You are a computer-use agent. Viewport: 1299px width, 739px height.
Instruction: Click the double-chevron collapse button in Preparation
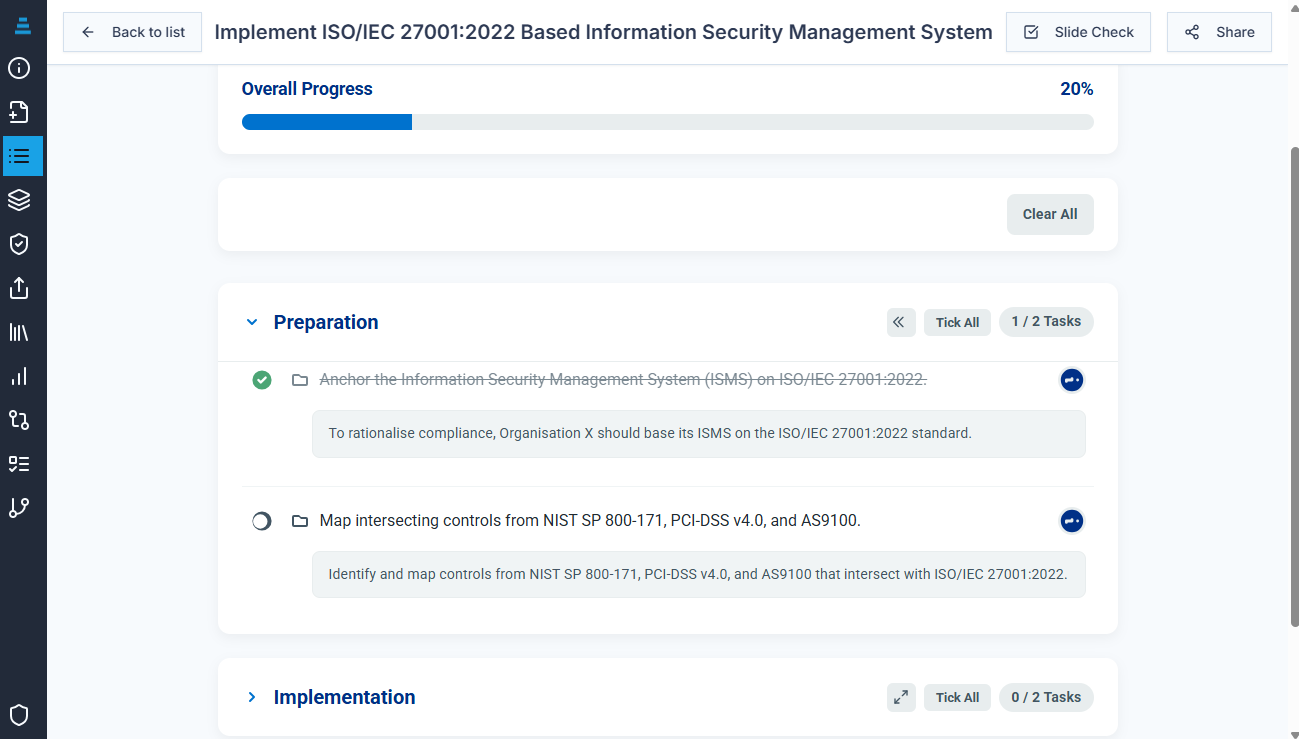tap(901, 322)
